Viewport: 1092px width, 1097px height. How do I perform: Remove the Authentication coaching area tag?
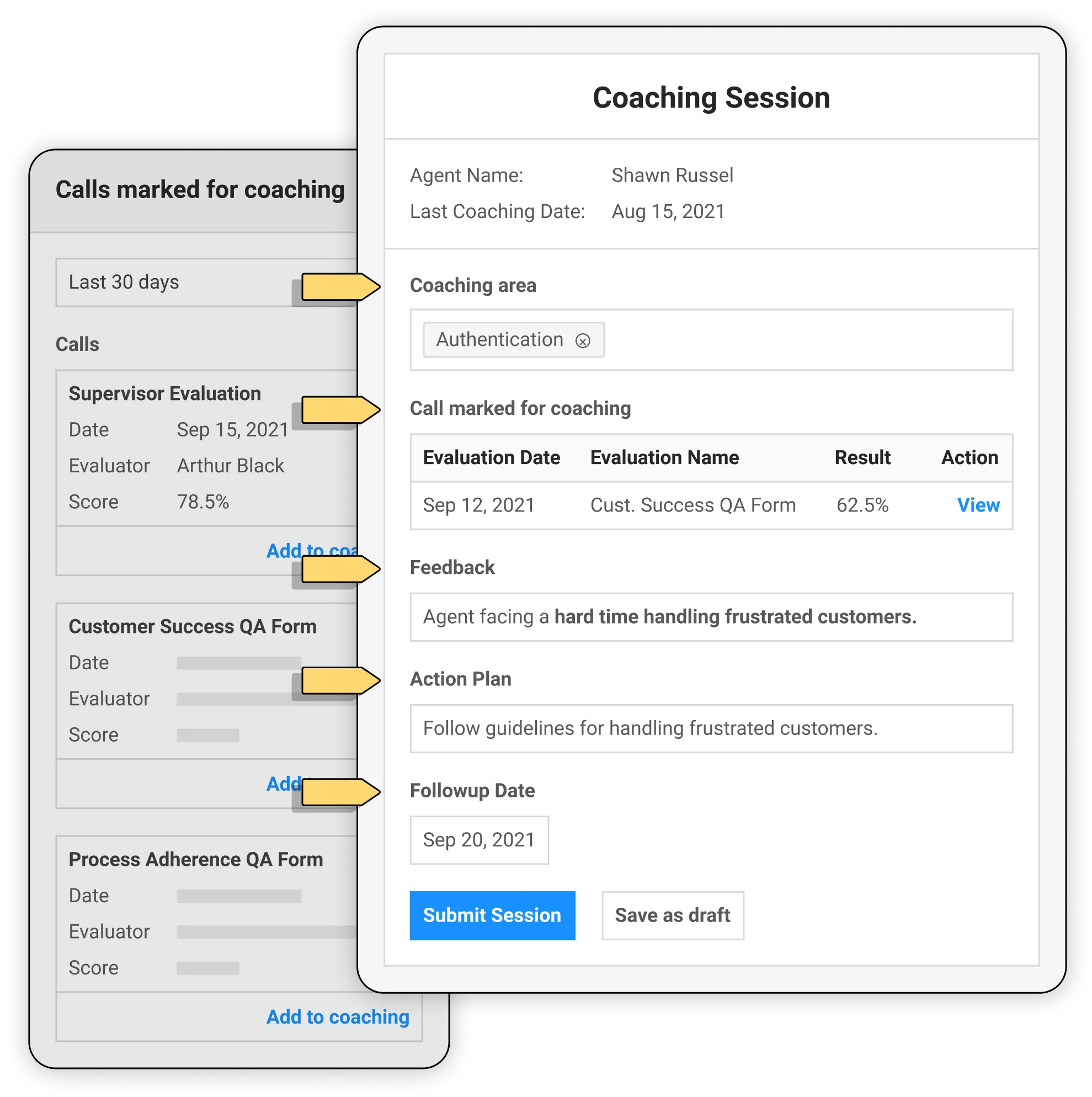coord(583,339)
